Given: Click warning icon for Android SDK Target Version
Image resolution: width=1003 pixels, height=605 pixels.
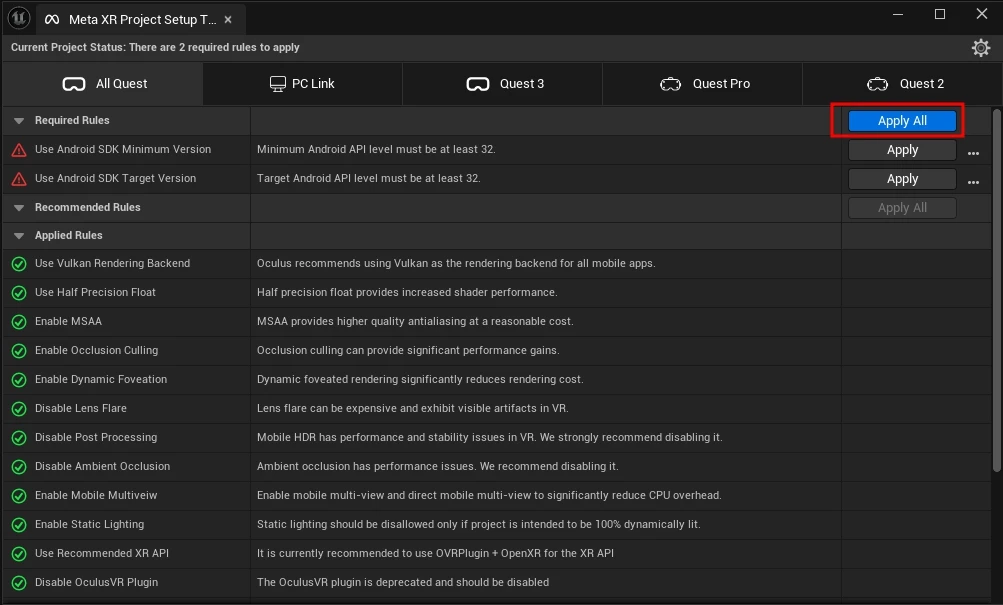Looking at the screenshot, I should pos(19,179).
